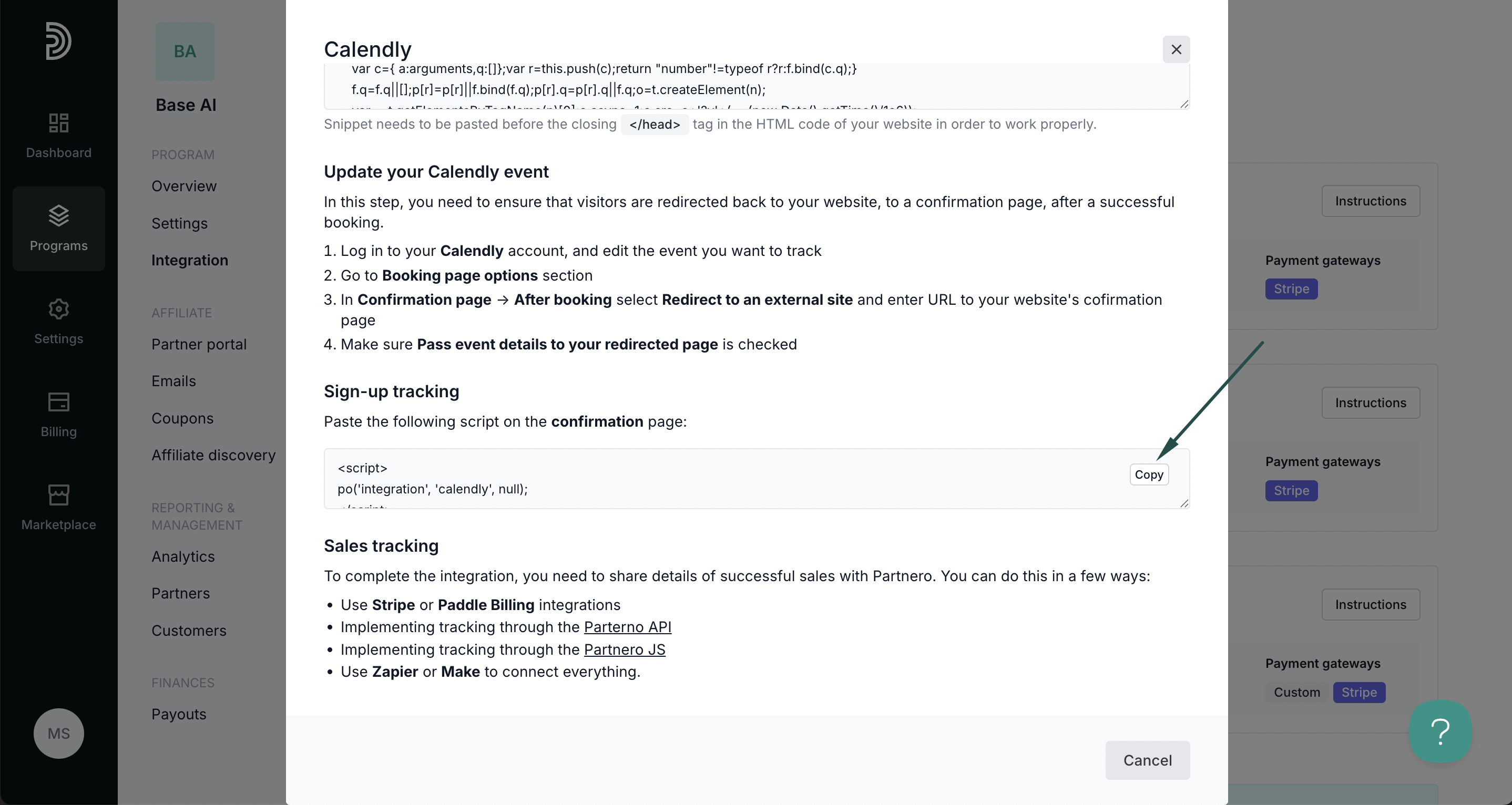Image resolution: width=1512 pixels, height=805 pixels.
Task: Open Partner portal
Action: [199, 344]
